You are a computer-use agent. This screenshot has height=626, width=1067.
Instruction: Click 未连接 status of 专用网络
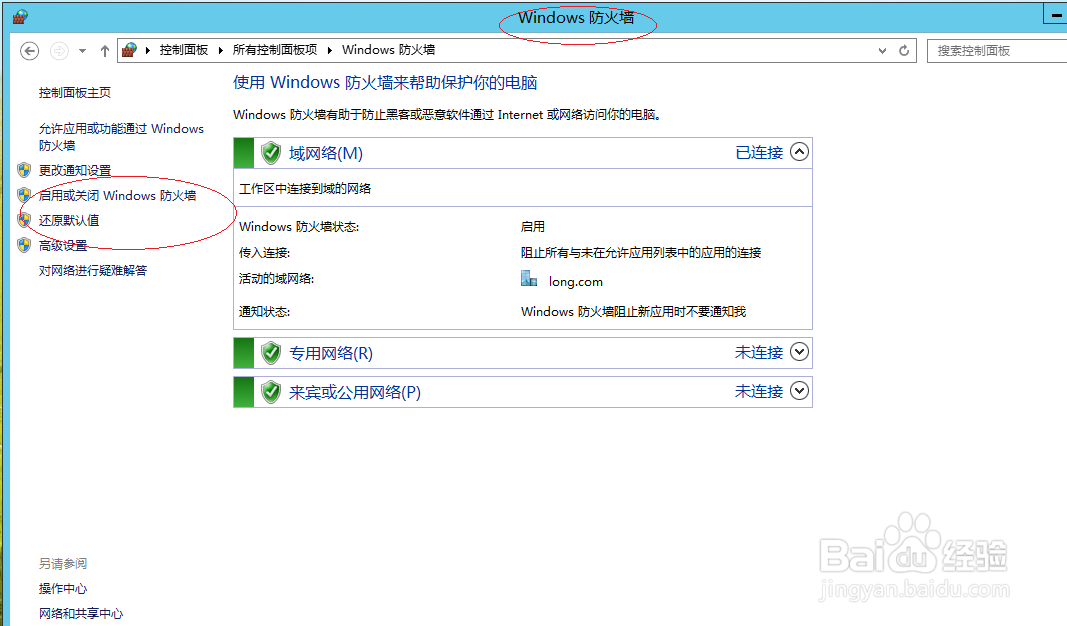click(759, 352)
